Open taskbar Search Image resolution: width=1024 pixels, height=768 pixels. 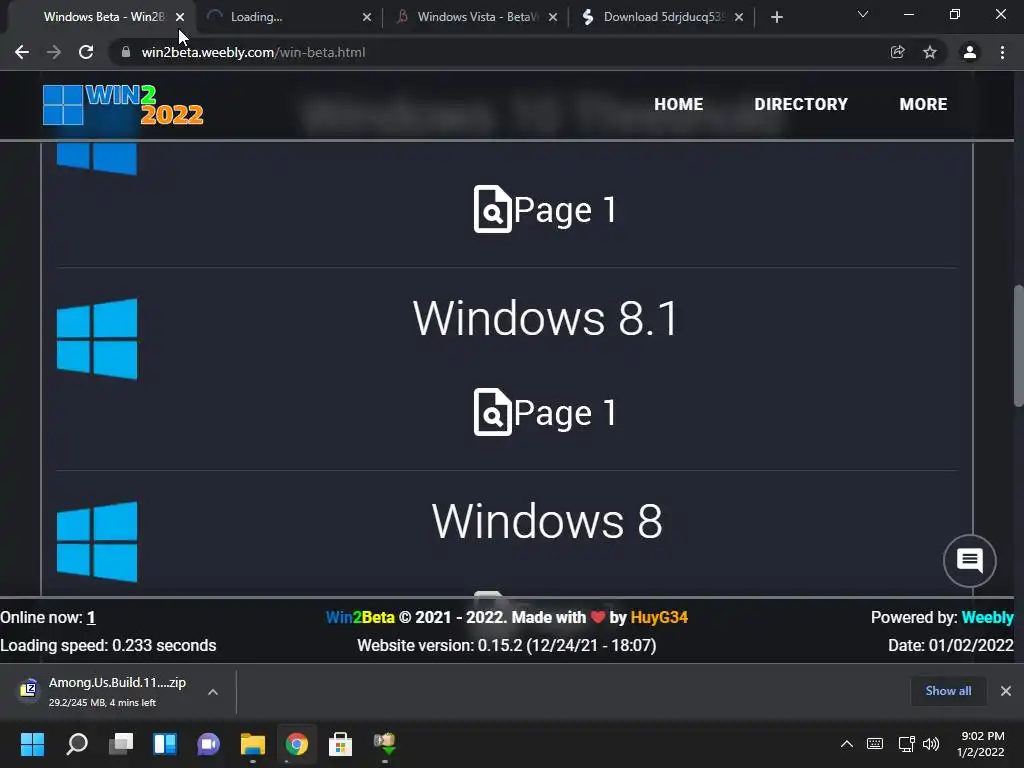pos(77,744)
